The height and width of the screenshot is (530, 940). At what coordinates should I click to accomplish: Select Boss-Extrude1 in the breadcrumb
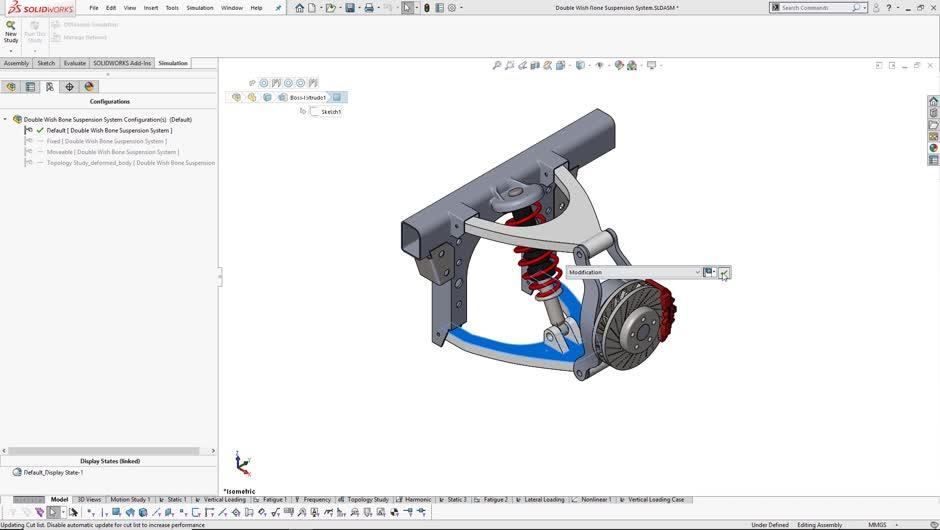[307, 98]
